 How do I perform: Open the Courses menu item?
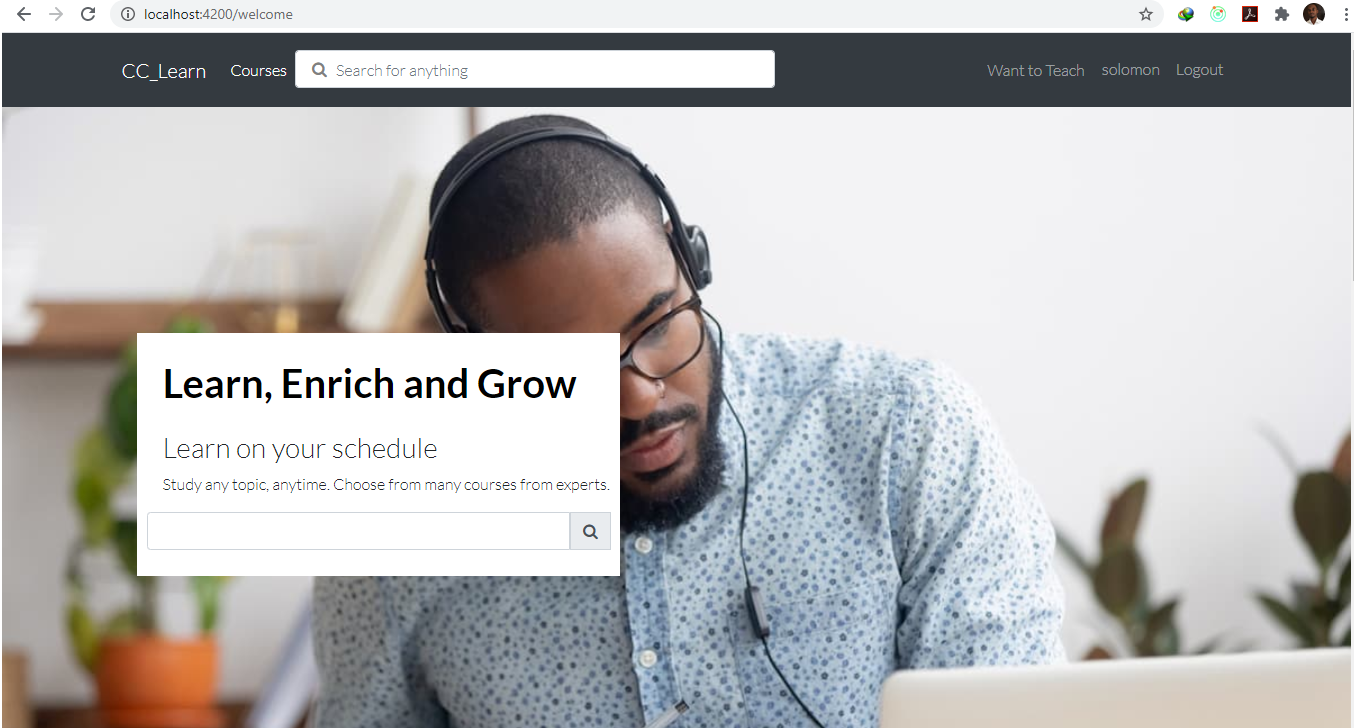click(258, 70)
